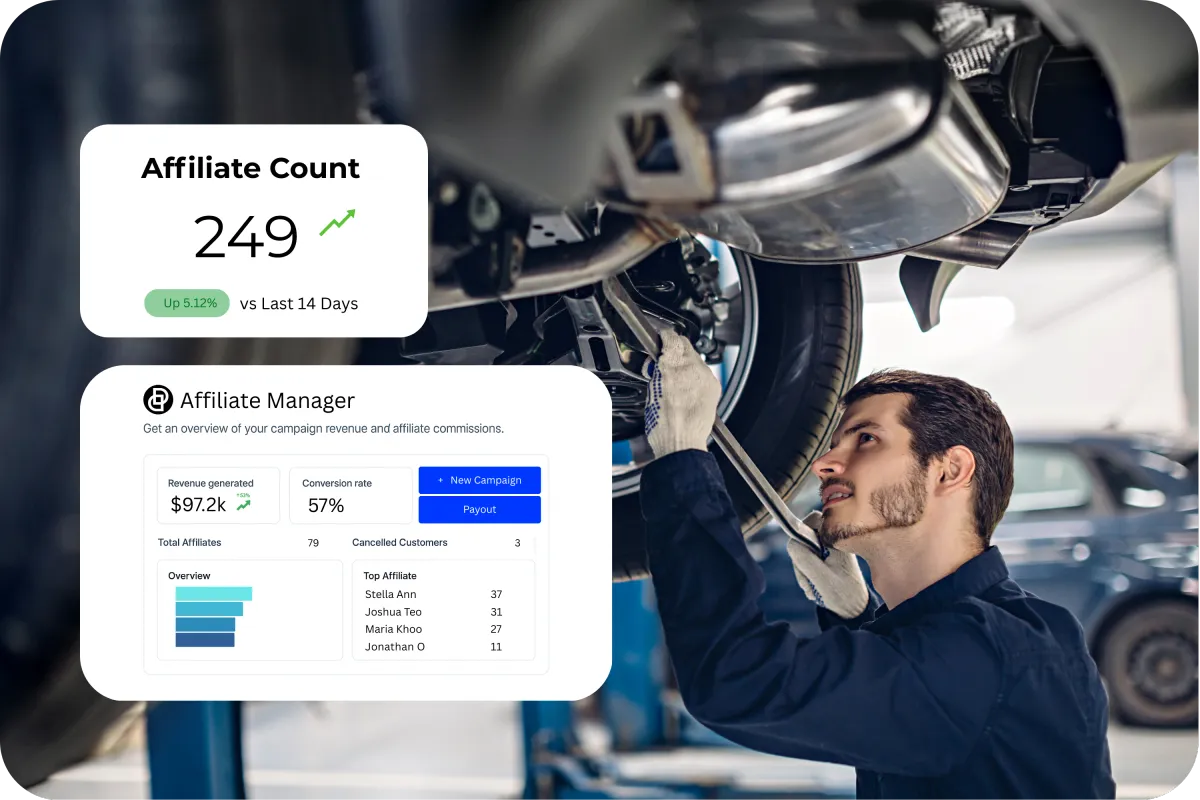Click the New Campaign button
The height and width of the screenshot is (800, 1200).
[x=480, y=480]
